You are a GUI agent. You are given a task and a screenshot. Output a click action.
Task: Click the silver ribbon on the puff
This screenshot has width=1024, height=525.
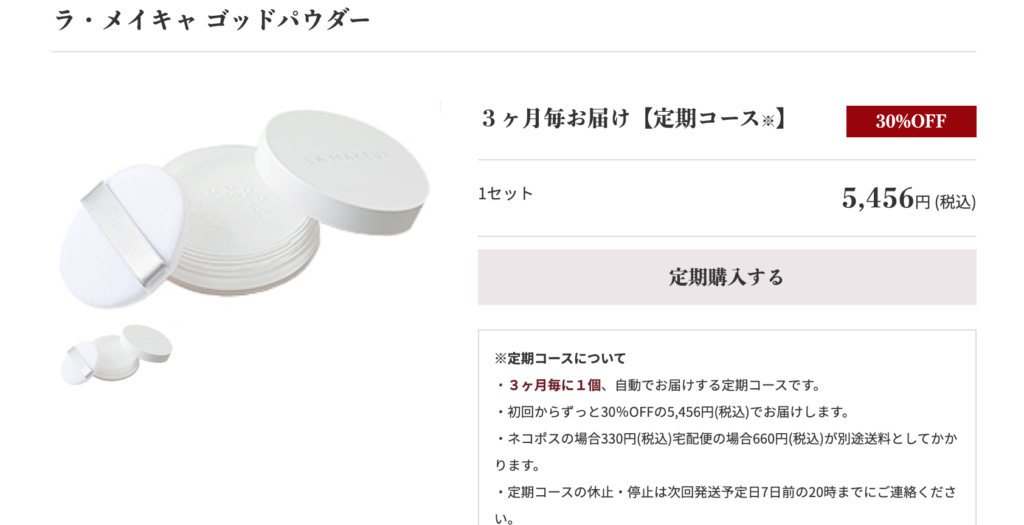124,234
